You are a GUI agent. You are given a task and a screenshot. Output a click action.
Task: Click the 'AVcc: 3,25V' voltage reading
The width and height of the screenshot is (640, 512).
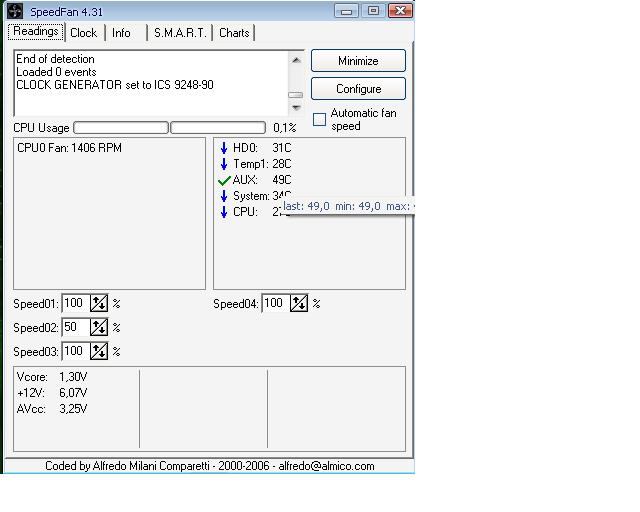[x=52, y=409]
